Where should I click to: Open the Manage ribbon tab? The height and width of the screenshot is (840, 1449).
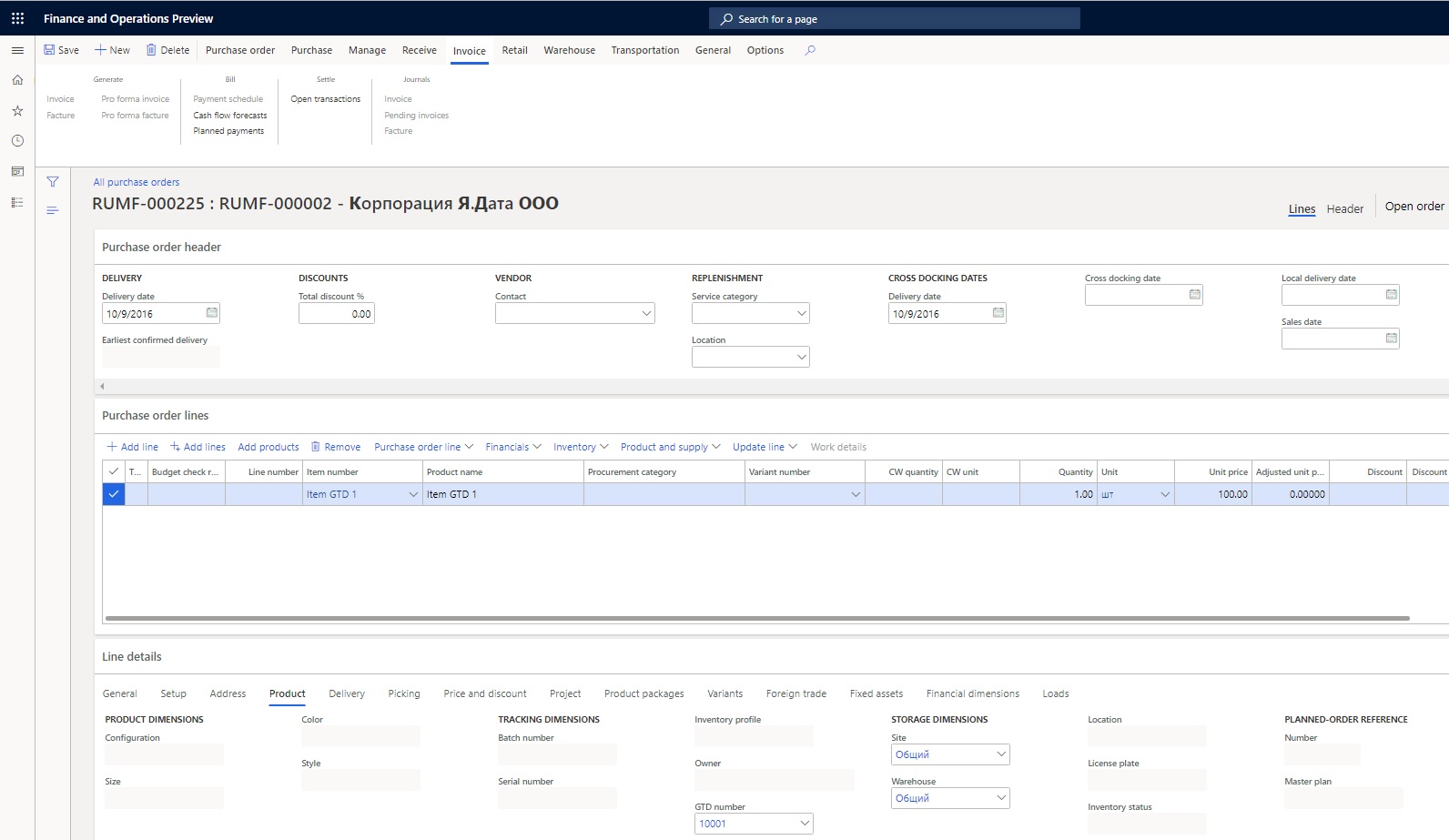pyautogui.click(x=367, y=50)
